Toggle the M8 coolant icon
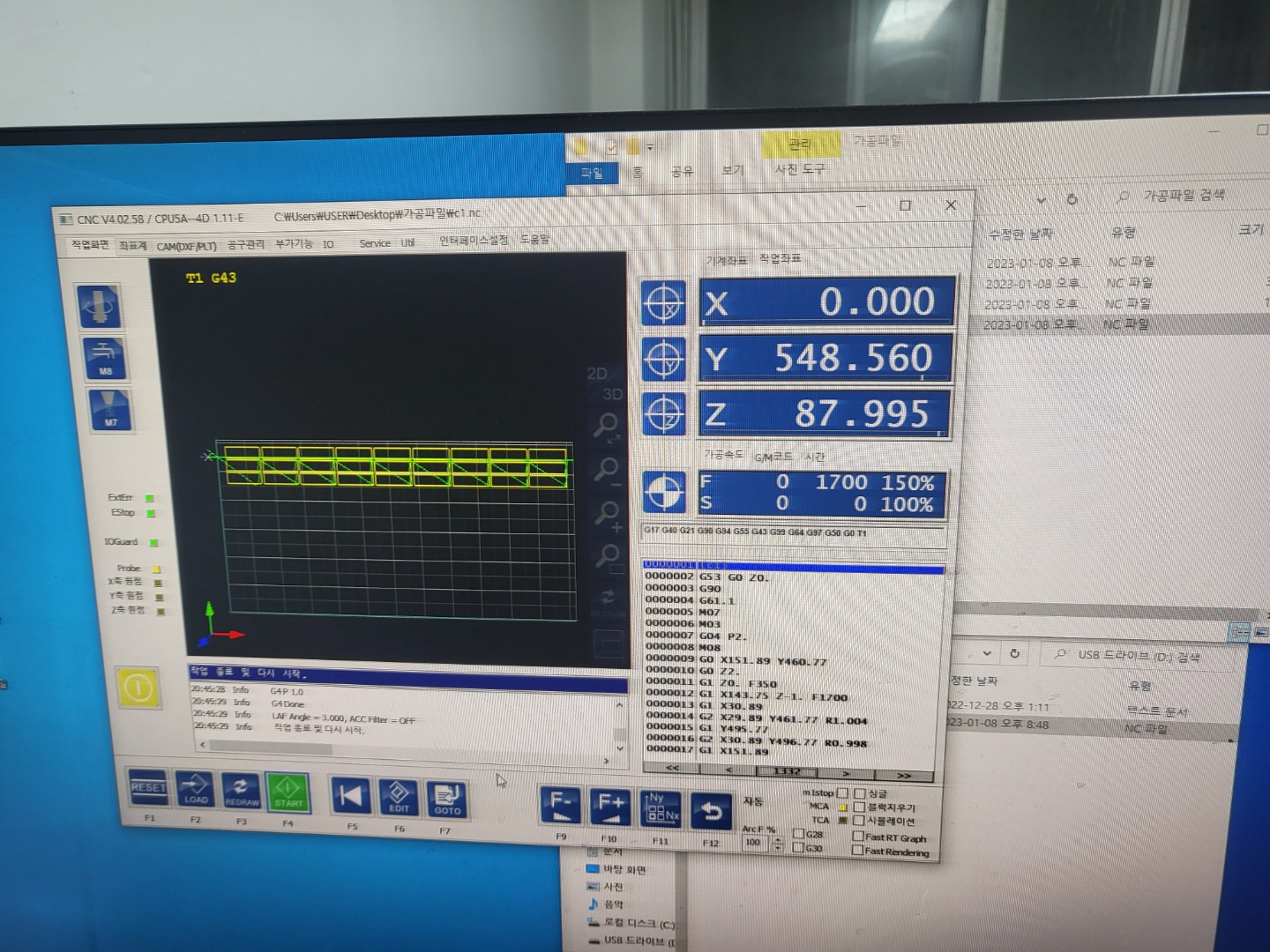 pyautogui.click(x=106, y=359)
